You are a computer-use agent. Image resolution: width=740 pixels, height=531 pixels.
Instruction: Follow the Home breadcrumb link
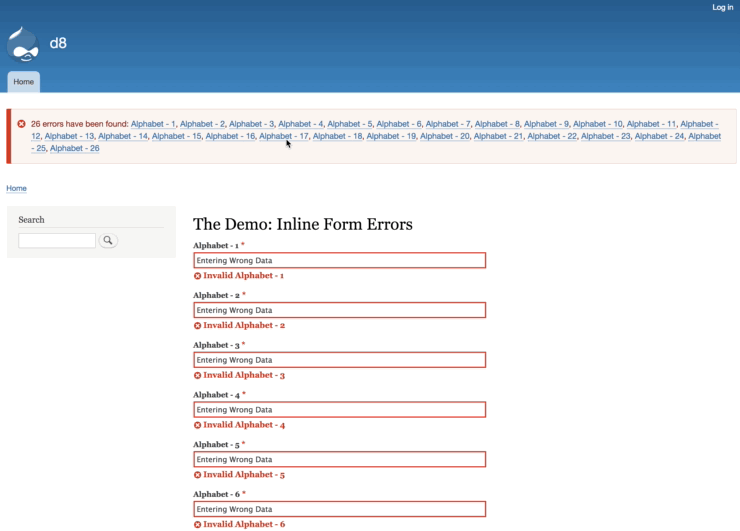[x=16, y=188]
